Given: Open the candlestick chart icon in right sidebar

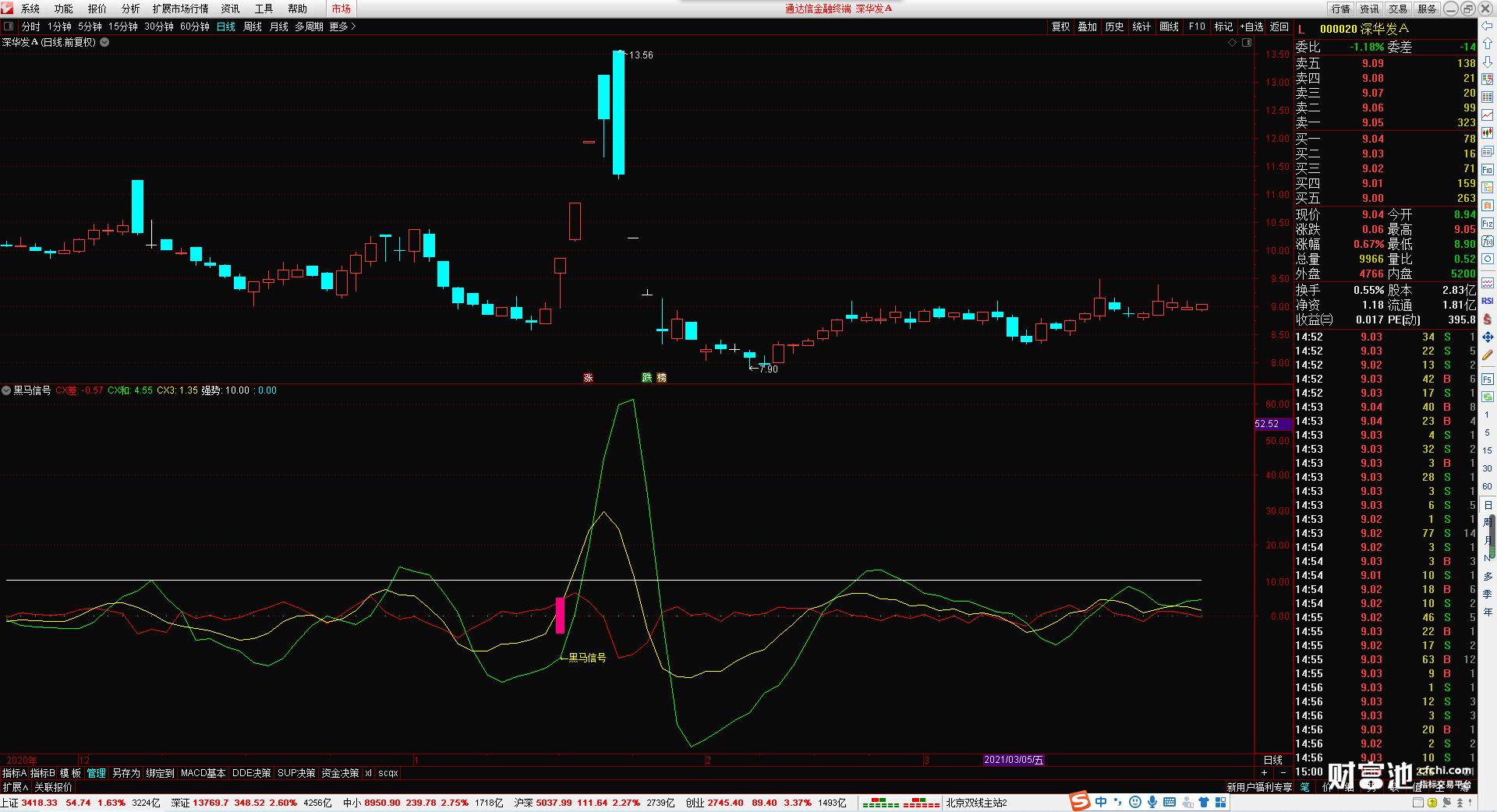Looking at the screenshot, I should click(x=1488, y=133).
